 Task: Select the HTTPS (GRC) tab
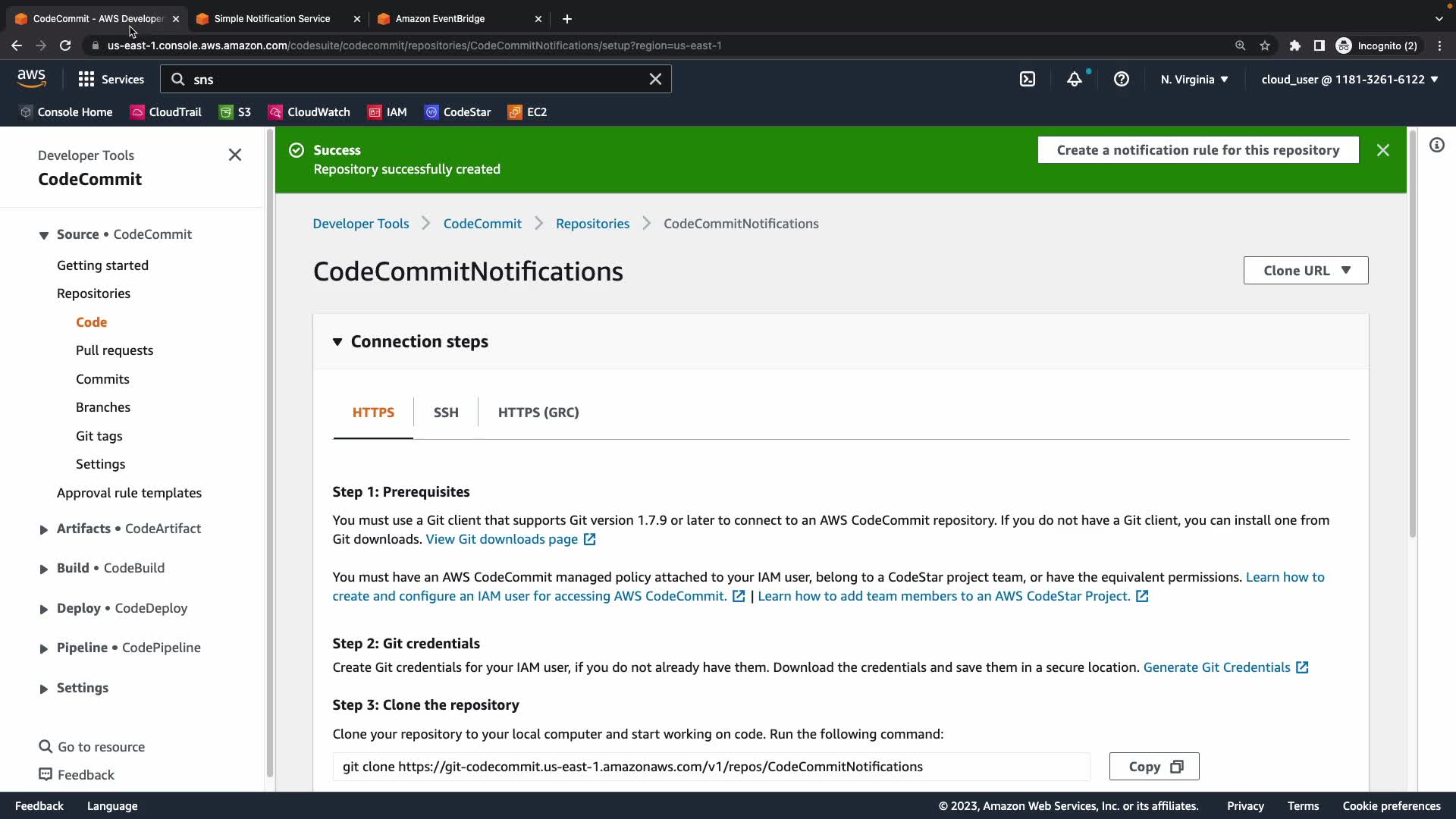point(538,413)
